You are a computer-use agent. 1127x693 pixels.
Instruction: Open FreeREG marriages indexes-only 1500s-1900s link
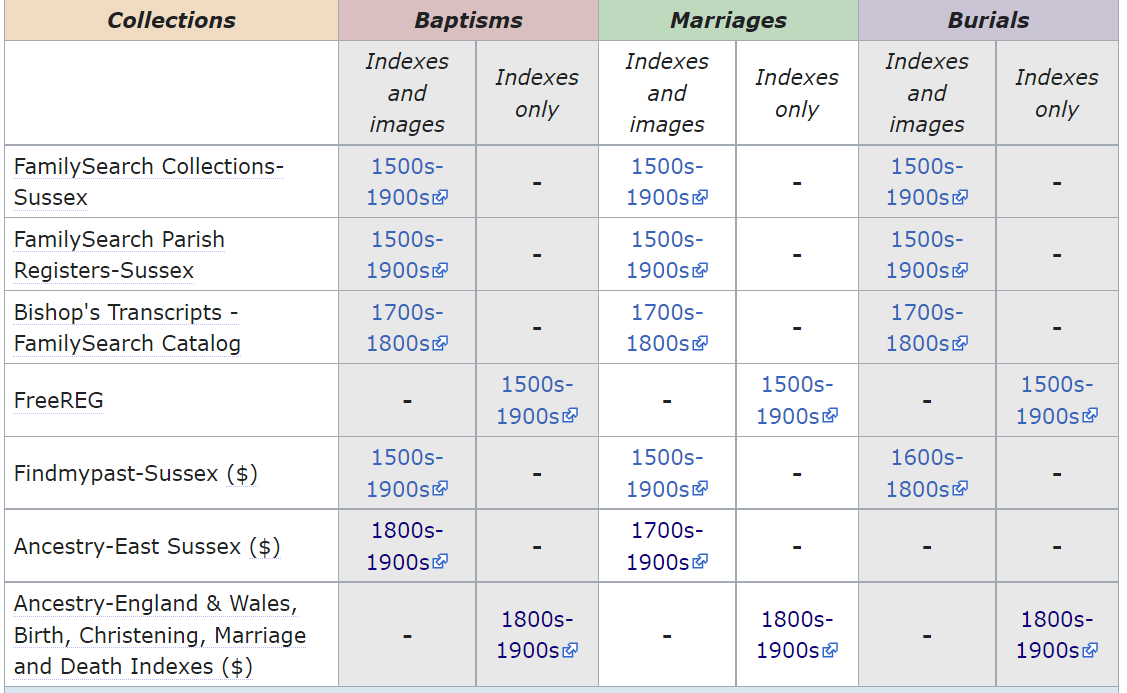[x=797, y=400]
